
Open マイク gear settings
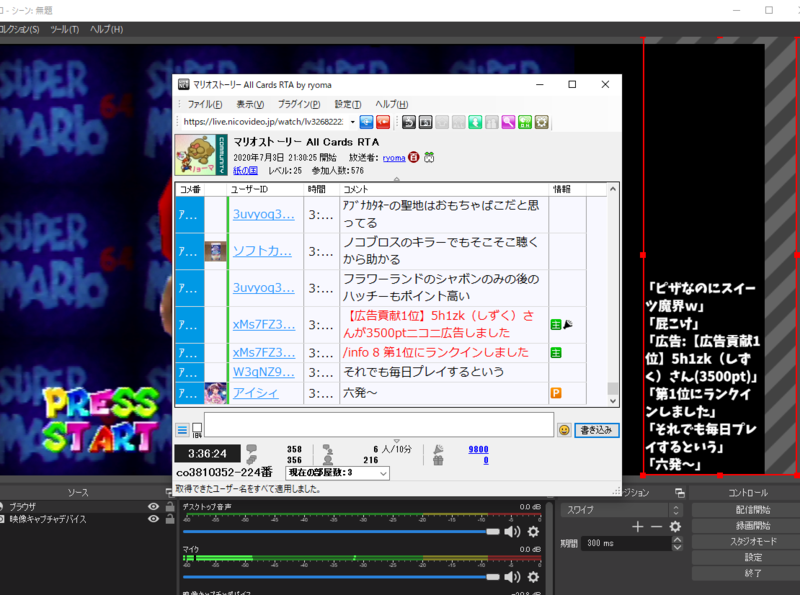pyautogui.click(x=533, y=577)
